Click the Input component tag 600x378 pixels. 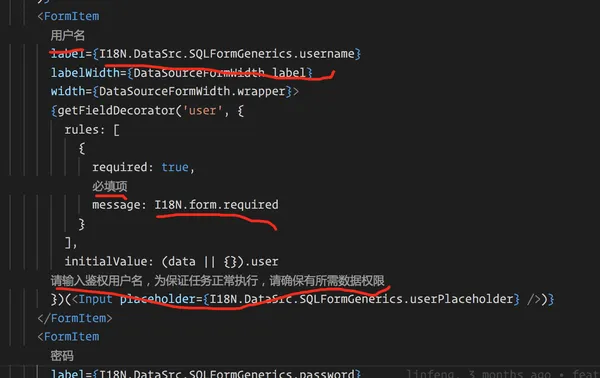click(x=95, y=299)
